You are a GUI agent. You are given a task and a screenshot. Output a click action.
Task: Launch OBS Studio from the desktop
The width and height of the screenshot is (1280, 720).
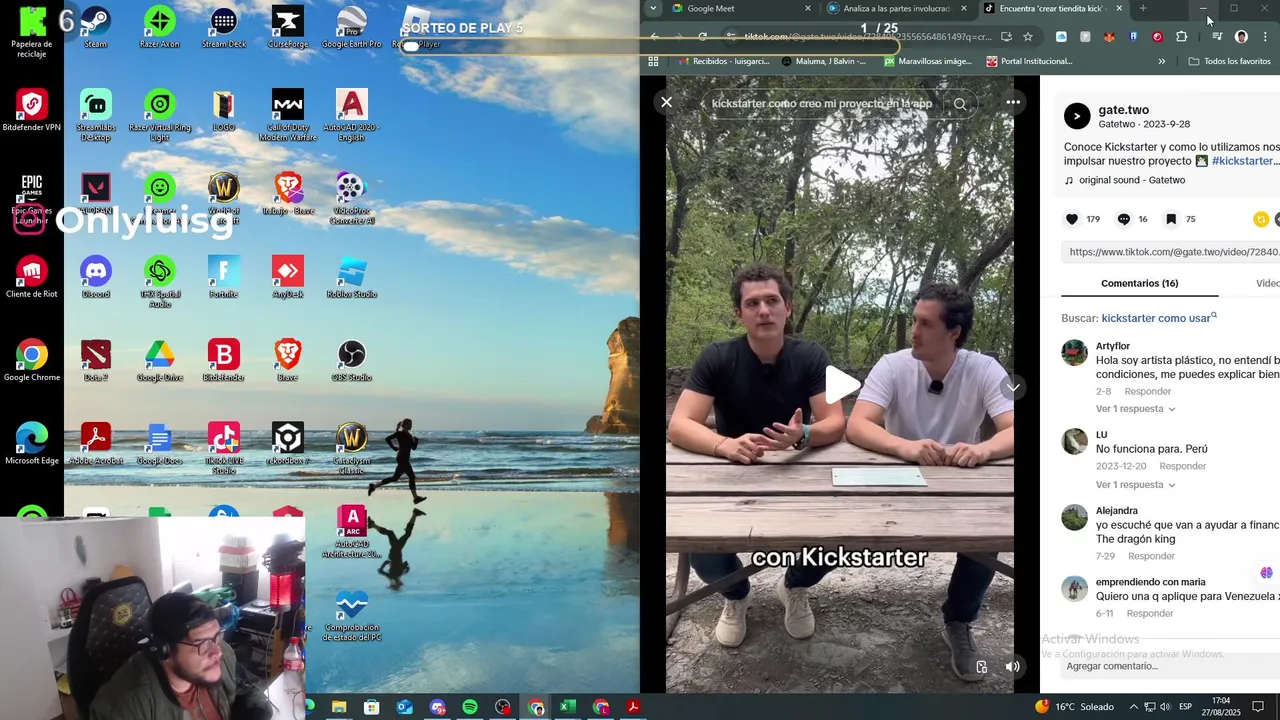pos(351,360)
